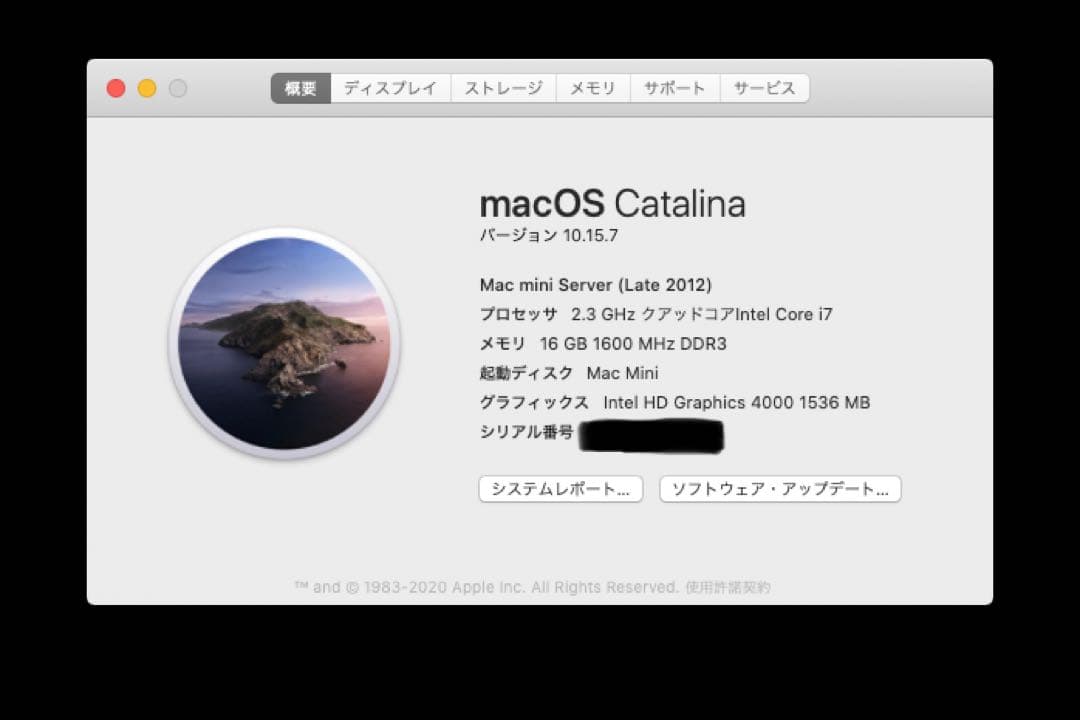Click the red close traffic light
The image size is (1080, 720).
coord(116,88)
